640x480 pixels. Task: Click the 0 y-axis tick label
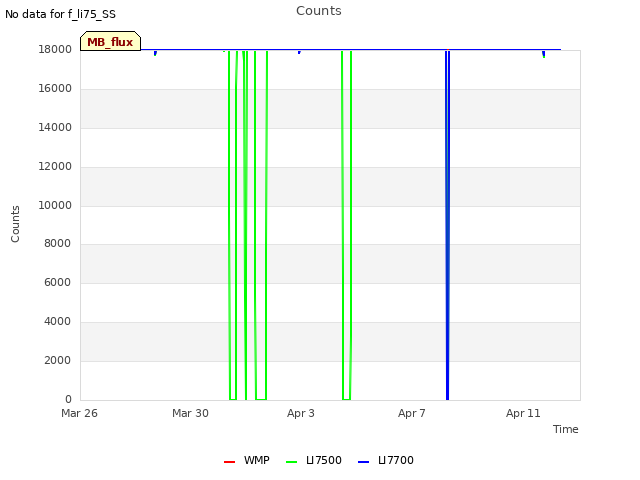click(68, 399)
